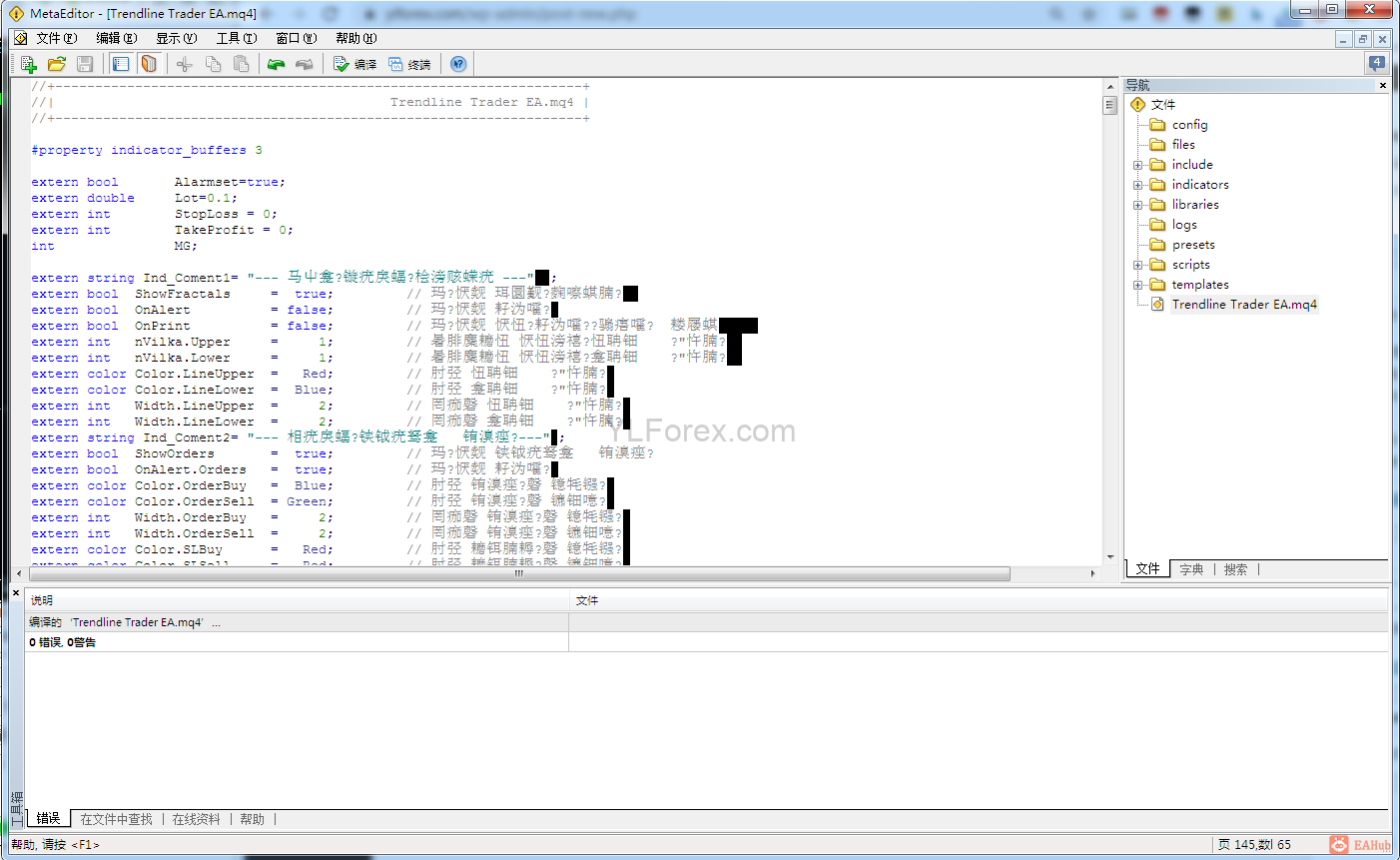Click the 文件 root node warning icon

coord(1138,105)
